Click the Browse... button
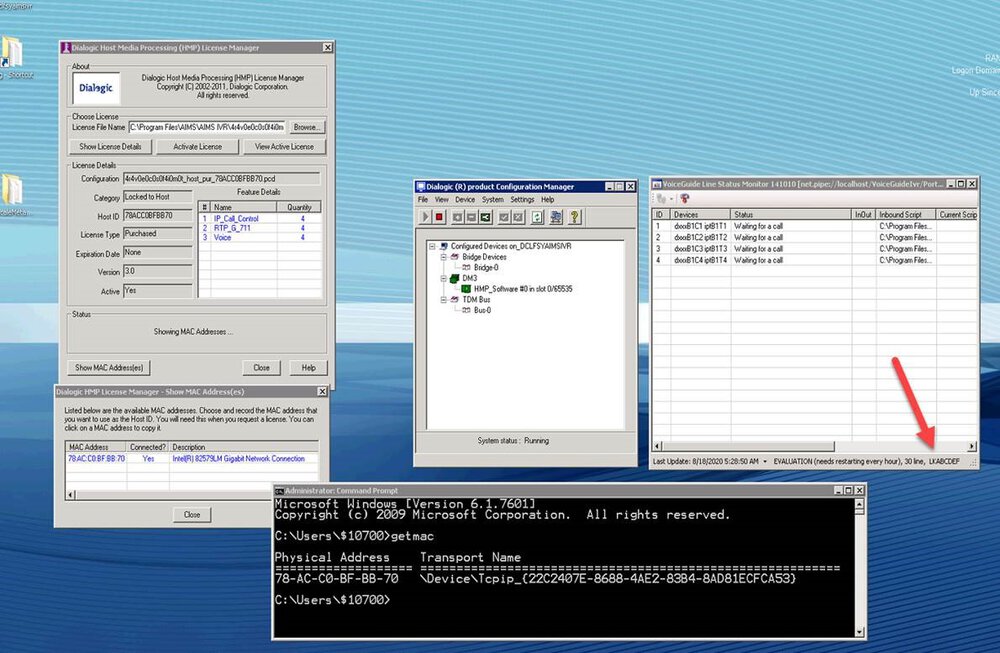1000x653 pixels. click(307, 127)
